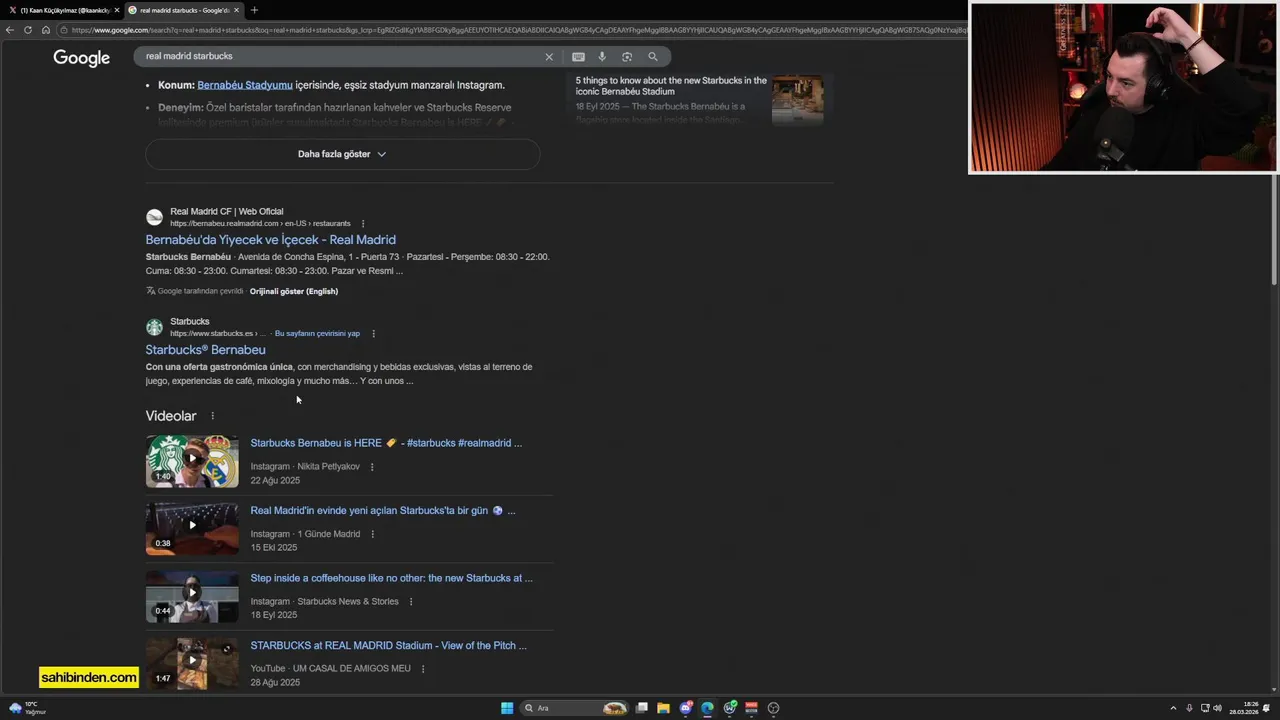Reload the page in the browser
Screen dimensions: 1280x720
click(x=28, y=30)
